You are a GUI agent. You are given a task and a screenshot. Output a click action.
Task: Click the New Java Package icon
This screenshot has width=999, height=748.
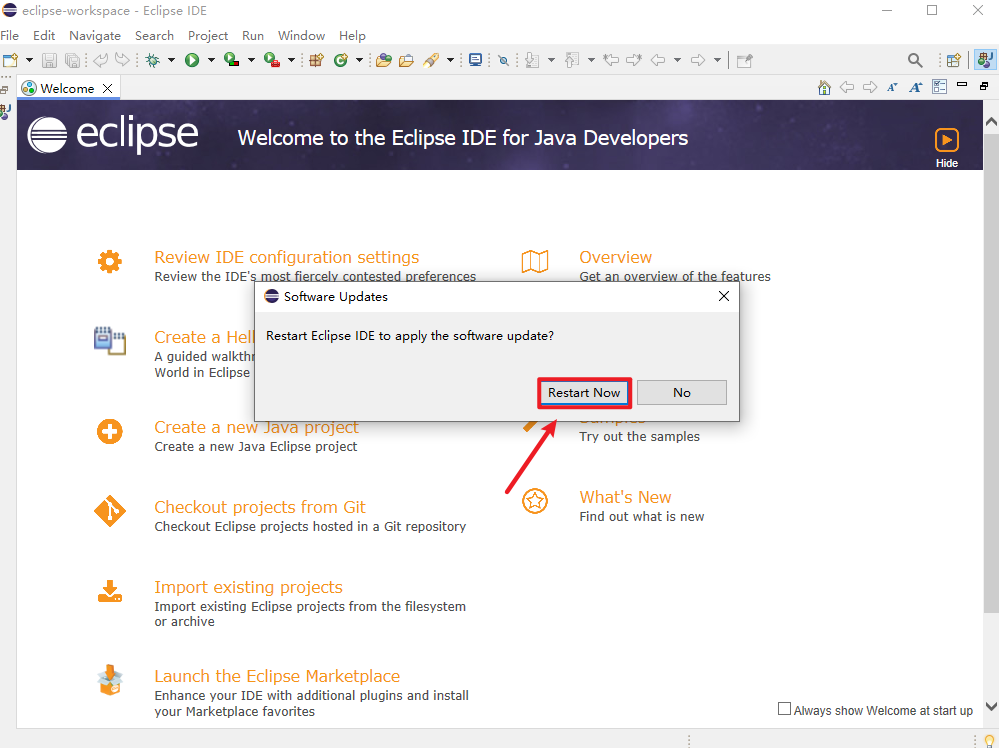click(316, 60)
